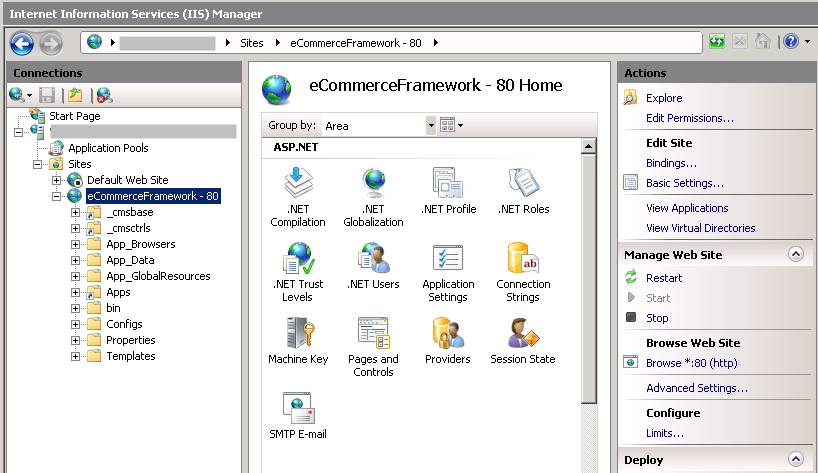Expand the App_Data folder node
Image resolution: width=818 pixels, height=473 pixels.
(x=76, y=260)
